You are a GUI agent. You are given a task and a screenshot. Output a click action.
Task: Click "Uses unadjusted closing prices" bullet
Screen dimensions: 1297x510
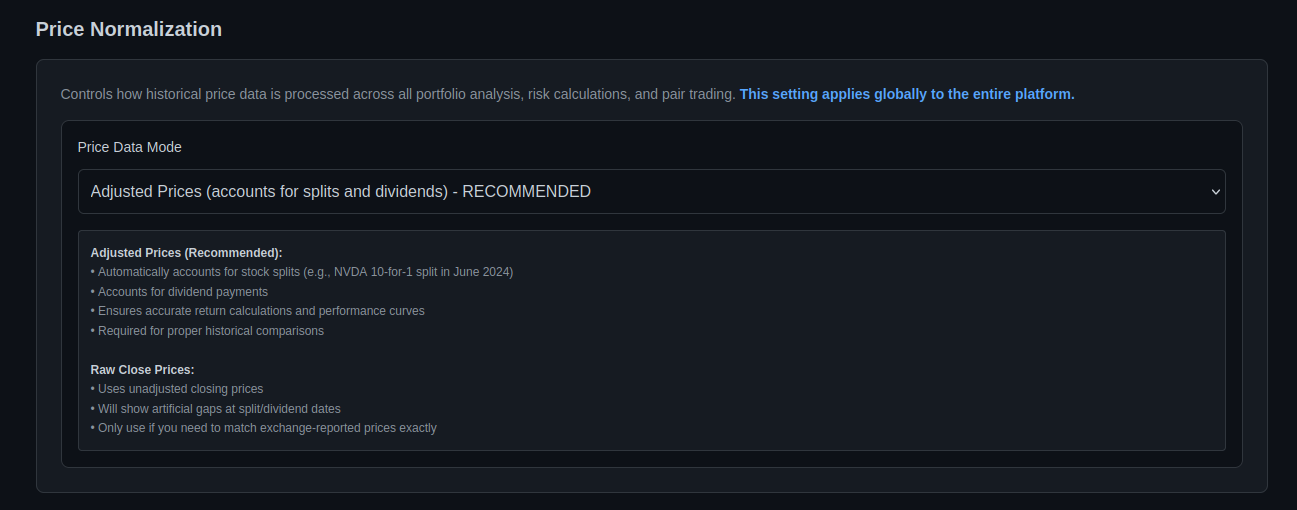(180, 389)
